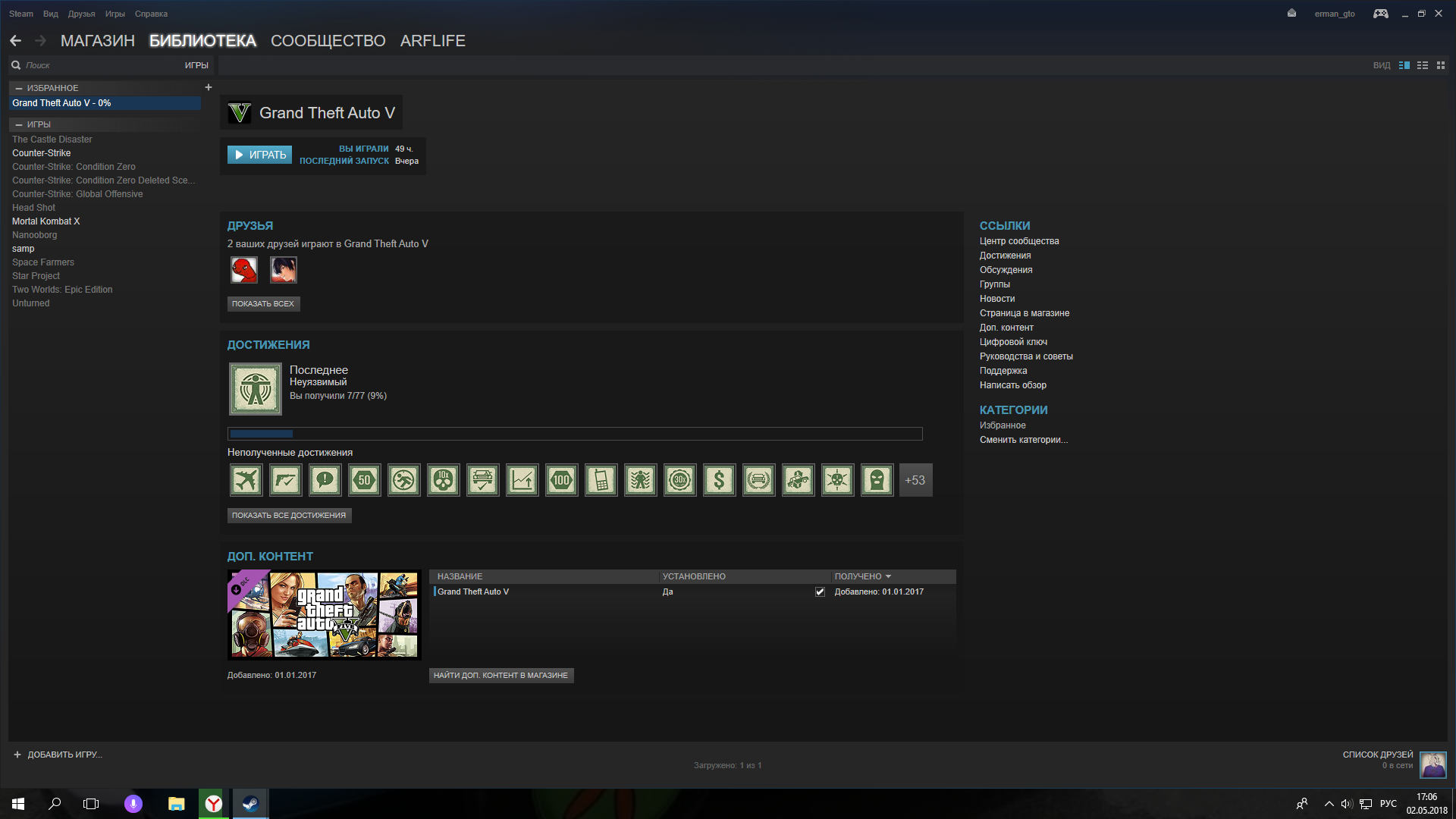Open Windows Start menu
The height and width of the screenshot is (819, 1456).
click(x=18, y=804)
